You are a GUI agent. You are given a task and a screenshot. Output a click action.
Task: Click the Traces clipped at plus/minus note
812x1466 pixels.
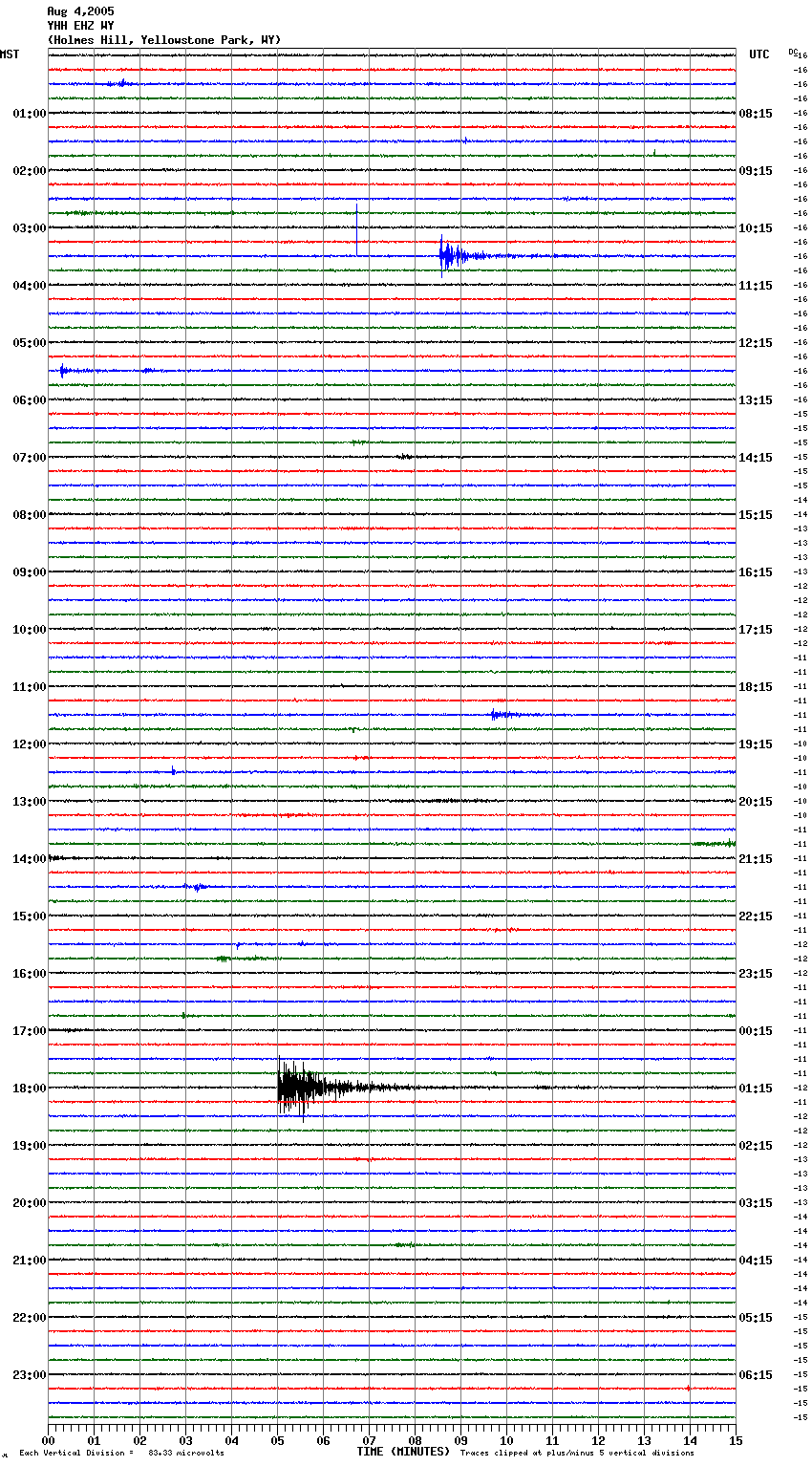coord(577,1453)
